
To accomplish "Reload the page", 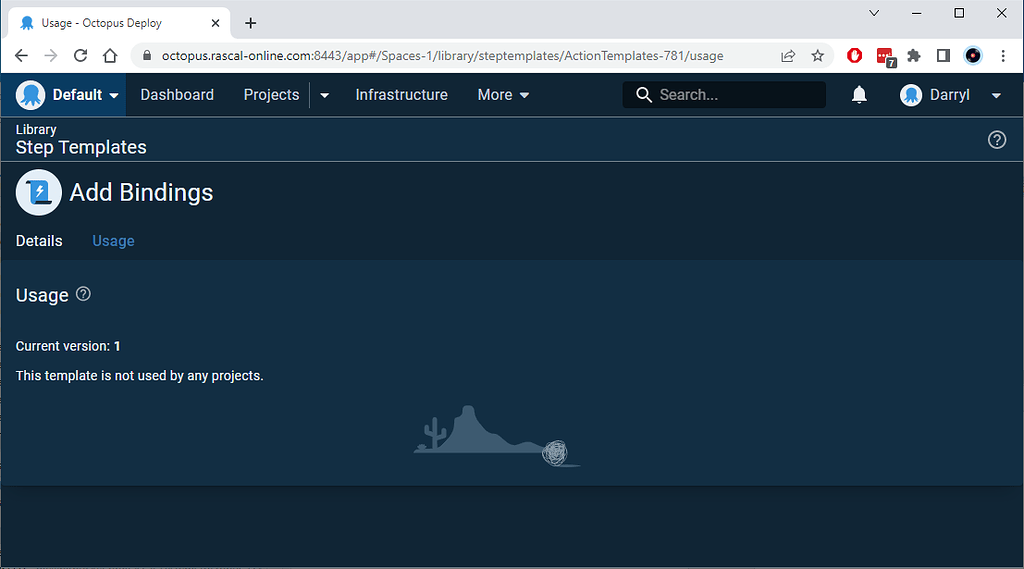I will pos(80,56).
